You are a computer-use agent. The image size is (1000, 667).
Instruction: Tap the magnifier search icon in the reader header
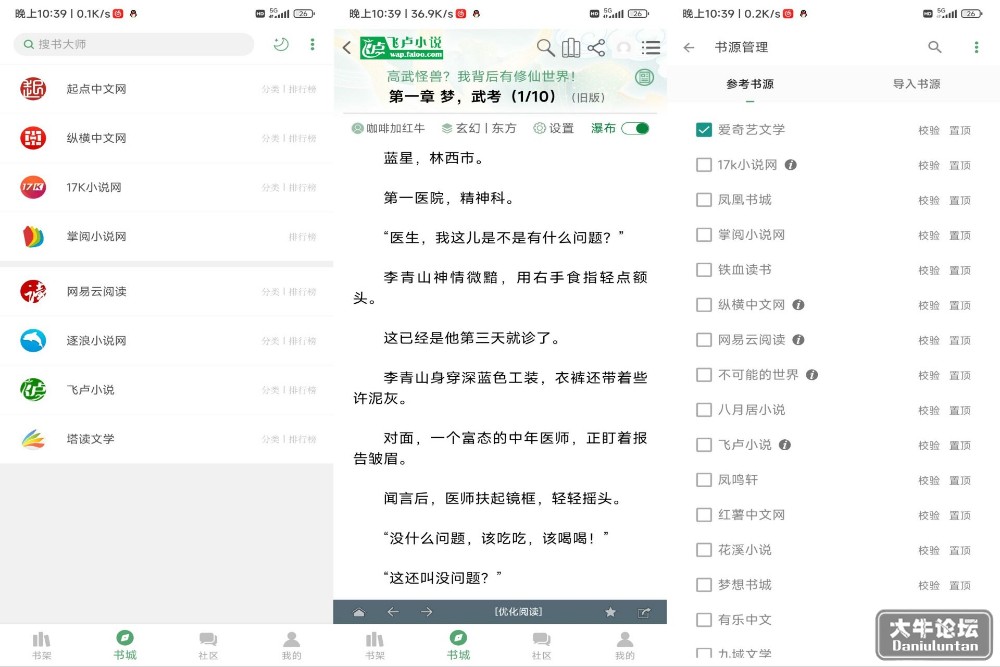click(545, 47)
